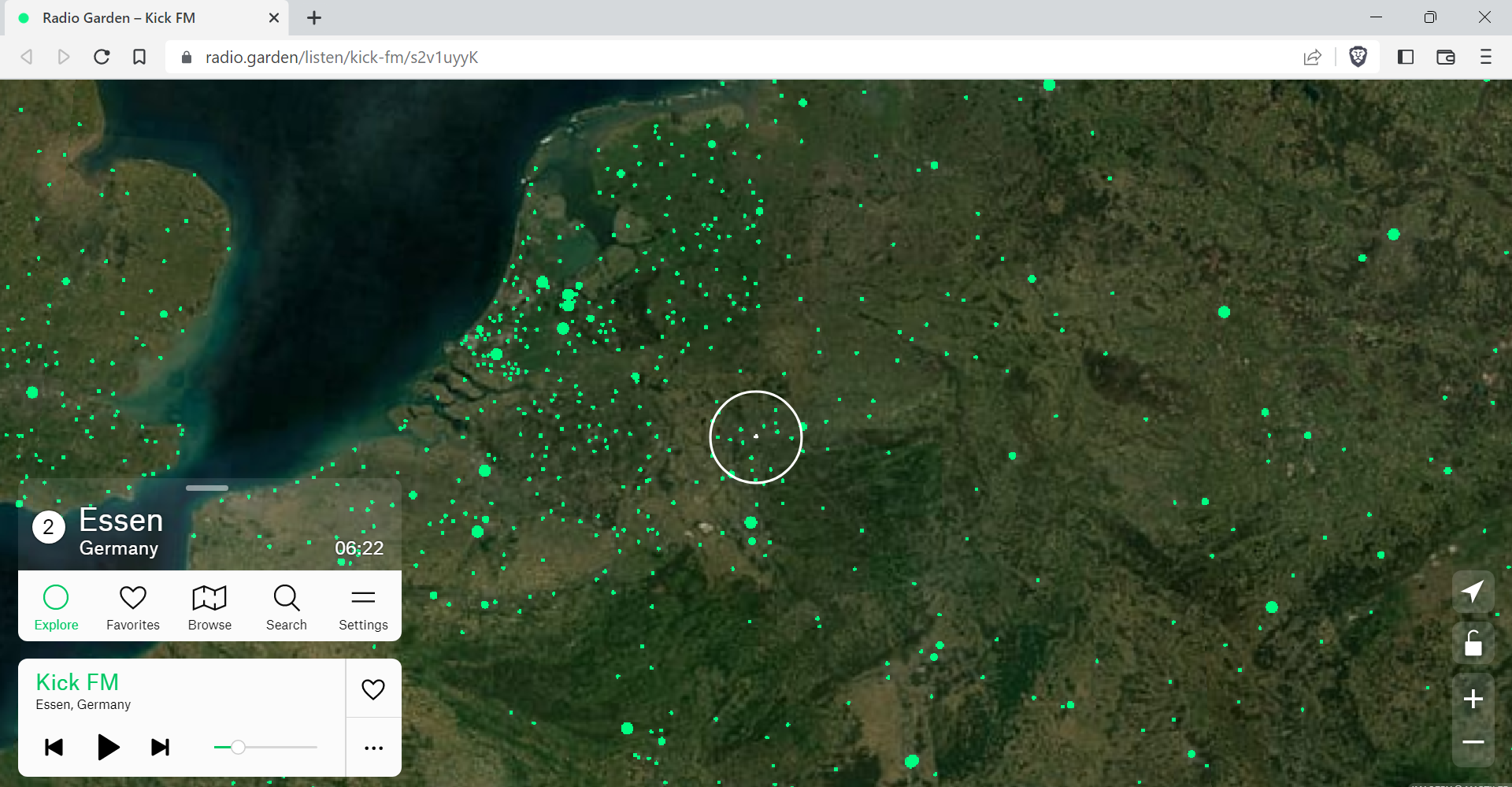Open the Browse map tab
This screenshot has width=1512, height=787.
(x=209, y=607)
